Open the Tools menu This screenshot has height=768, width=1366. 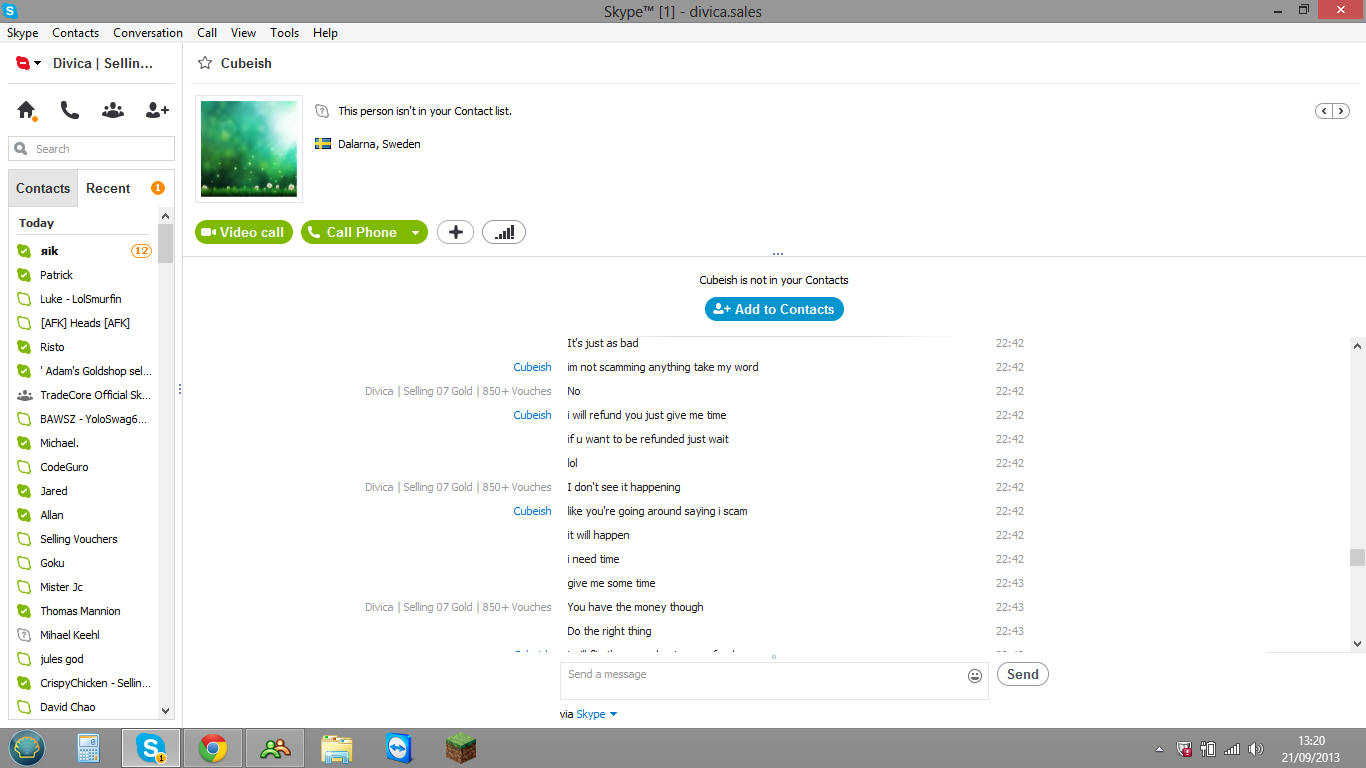click(284, 33)
